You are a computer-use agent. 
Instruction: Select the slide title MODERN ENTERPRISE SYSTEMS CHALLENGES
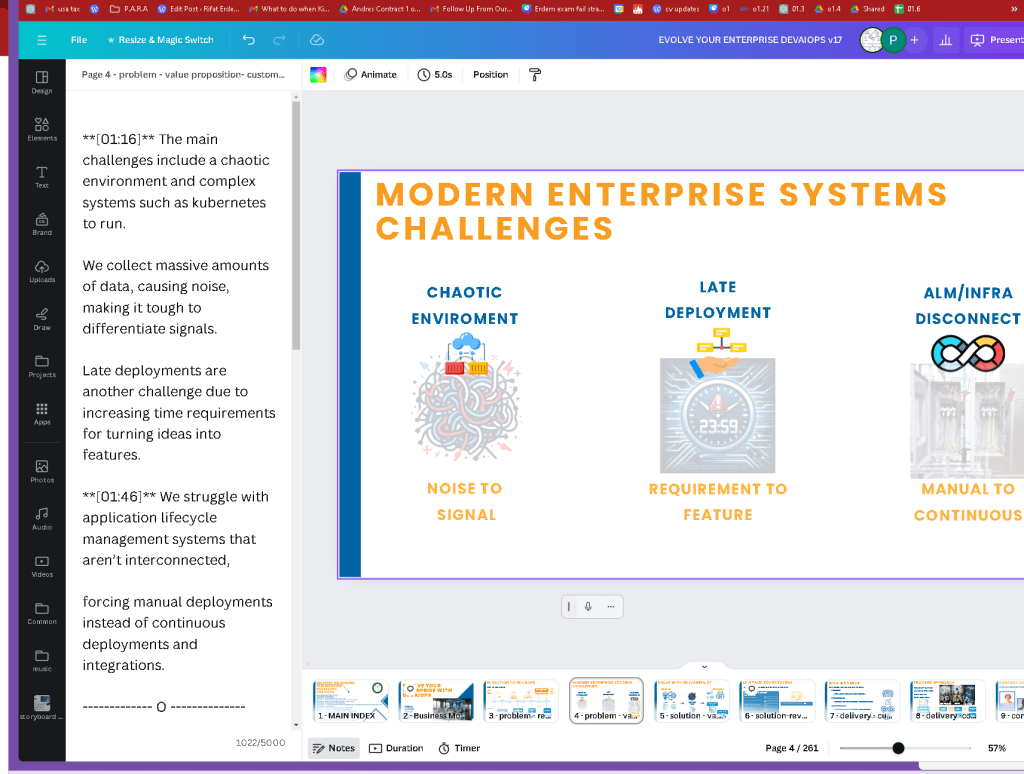click(x=661, y=211)
